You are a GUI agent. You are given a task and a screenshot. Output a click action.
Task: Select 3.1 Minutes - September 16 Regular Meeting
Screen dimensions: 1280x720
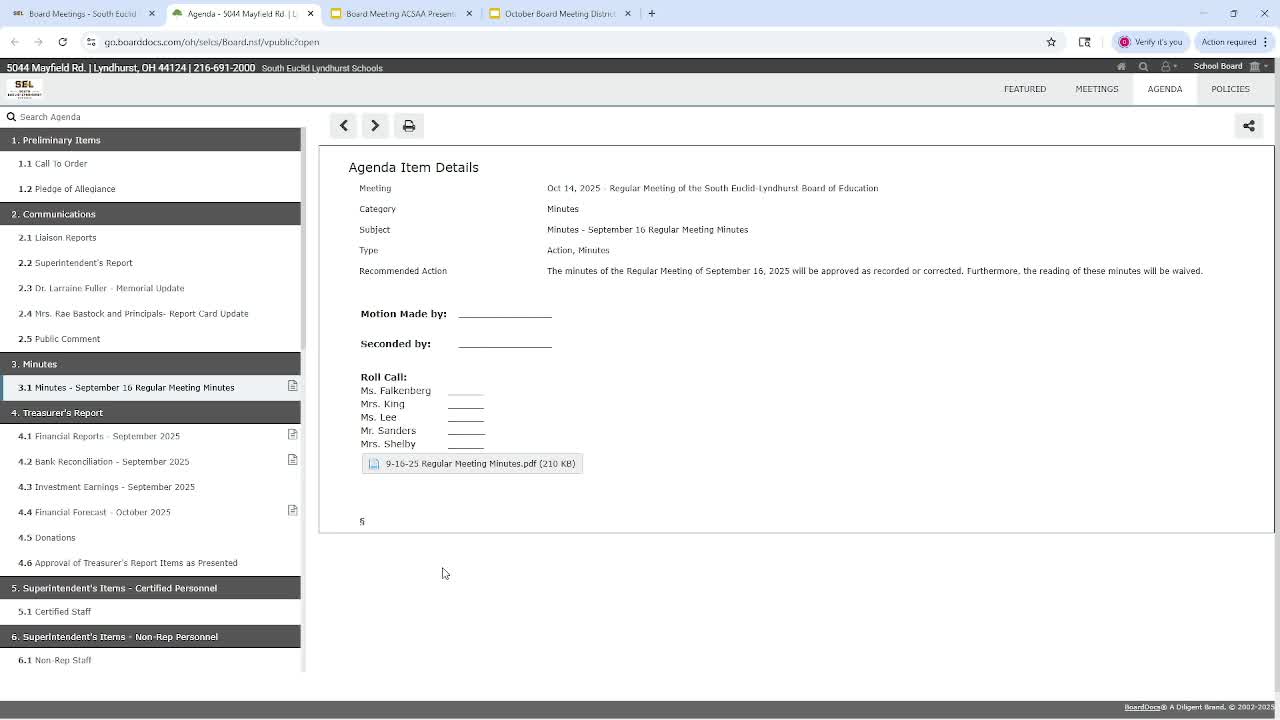(x=150, y=388)
